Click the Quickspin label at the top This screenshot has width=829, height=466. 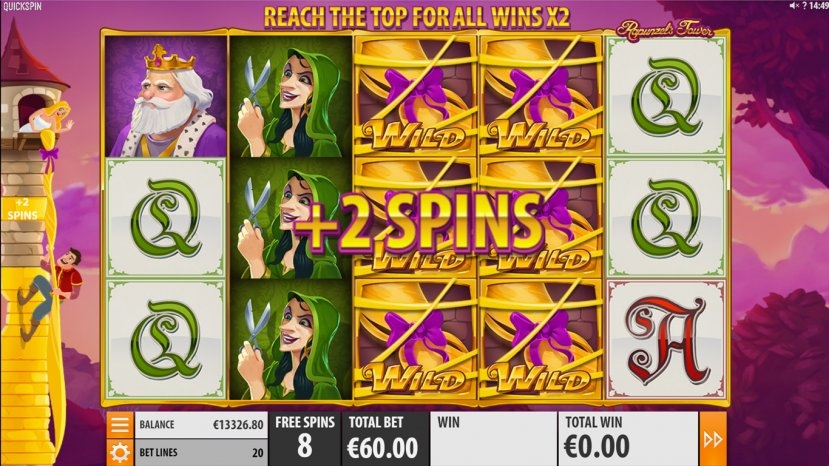coord(22,6)
